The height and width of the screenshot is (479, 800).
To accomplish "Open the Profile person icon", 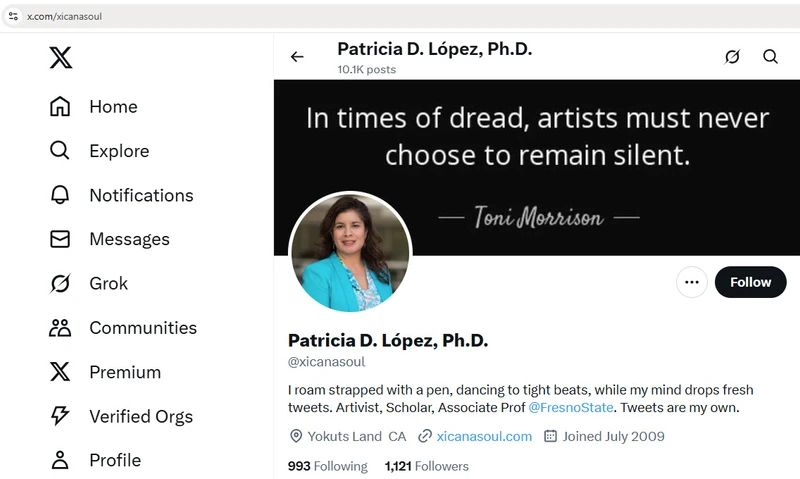I will coord(60,460).
